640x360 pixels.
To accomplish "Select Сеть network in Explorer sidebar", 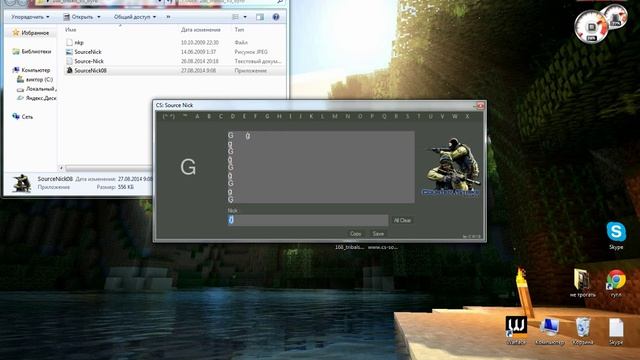I will [x=23, y=117].
